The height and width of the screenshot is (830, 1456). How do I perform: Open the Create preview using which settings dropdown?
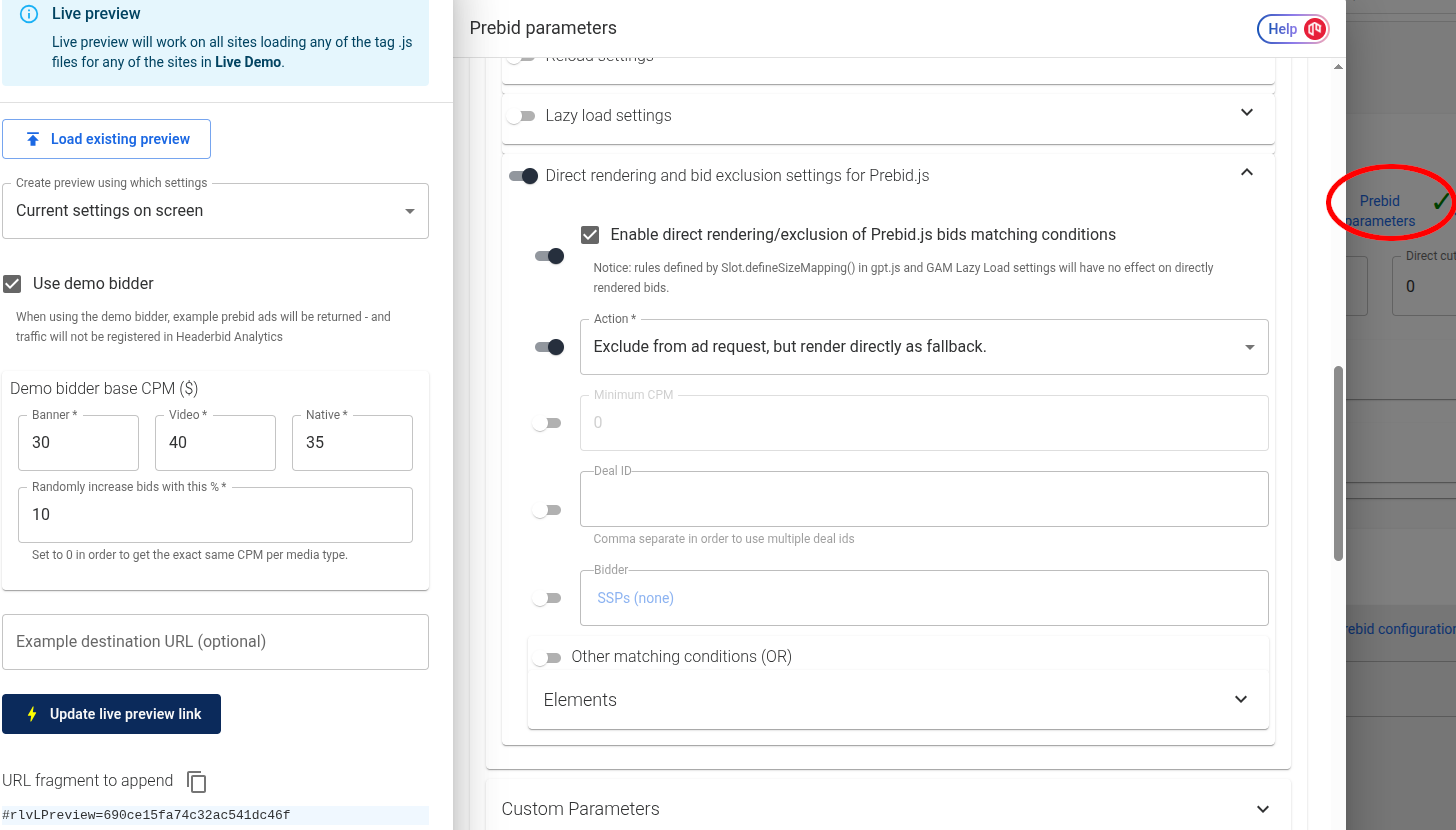pyautogui.click(x=215, y=211)
